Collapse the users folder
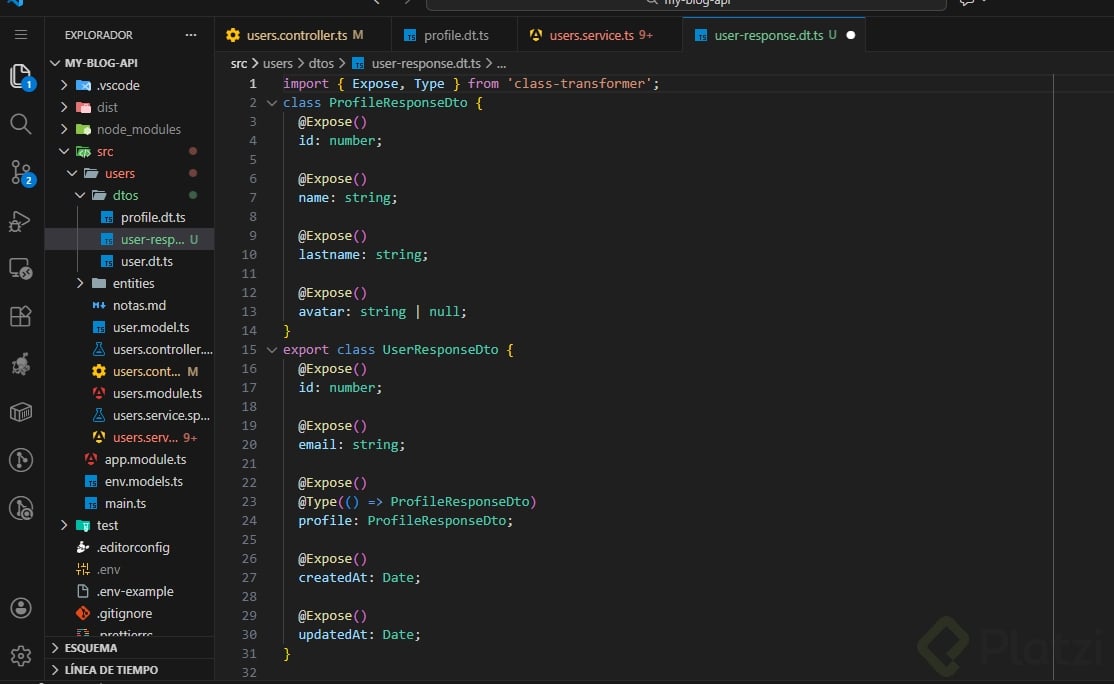1114x684 pixels. point(72,173)
